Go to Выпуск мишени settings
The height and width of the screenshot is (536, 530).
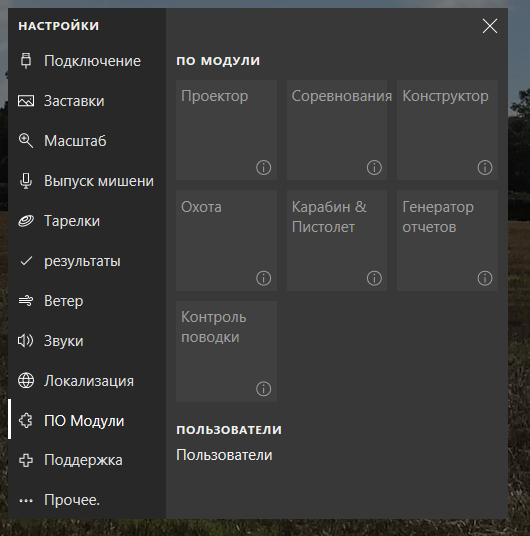click(x=87, y=181)
